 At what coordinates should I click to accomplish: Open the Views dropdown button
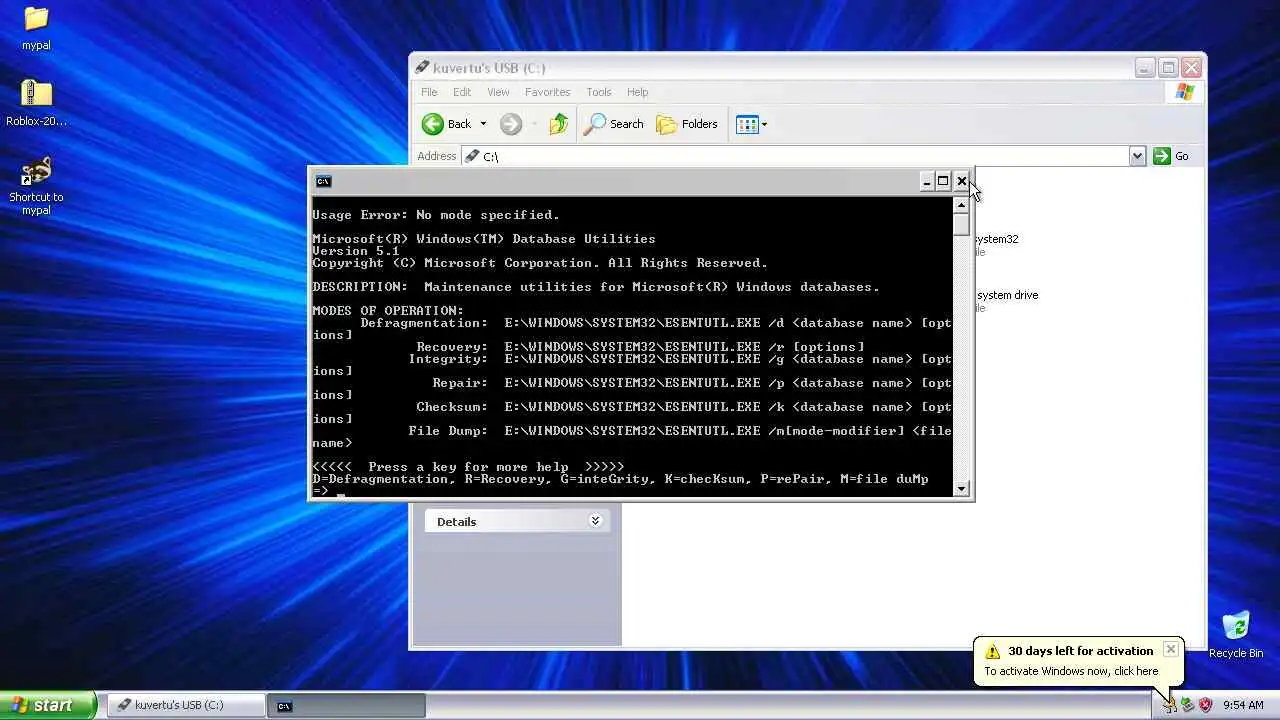751,124
